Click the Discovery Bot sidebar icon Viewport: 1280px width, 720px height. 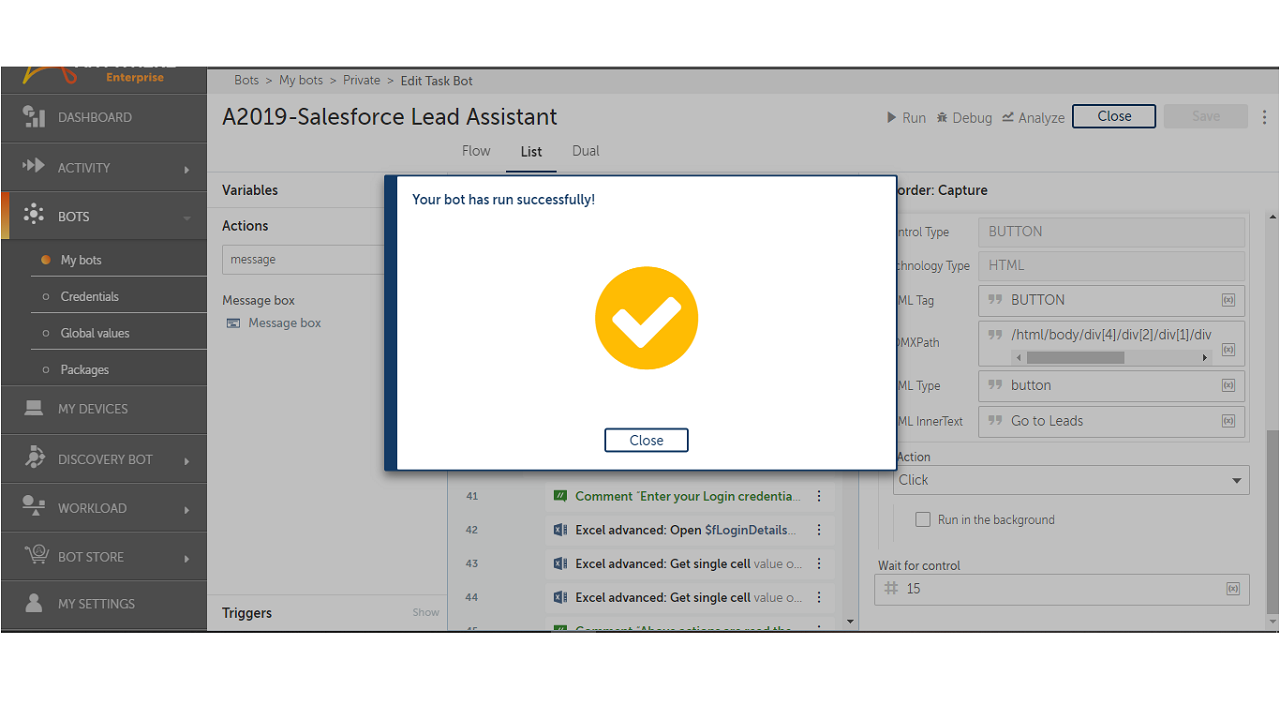coord(34,458)
